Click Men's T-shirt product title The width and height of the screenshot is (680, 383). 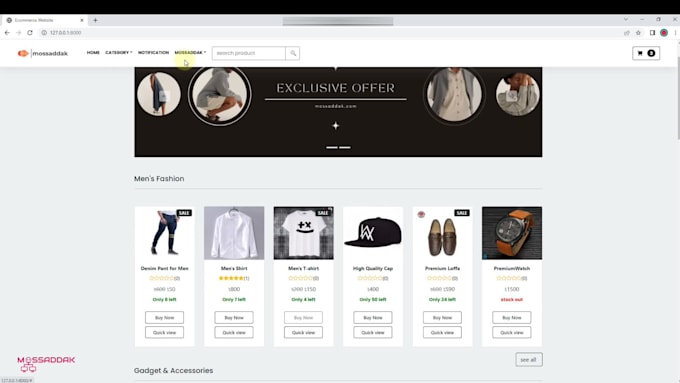click(x=303, y=268)
